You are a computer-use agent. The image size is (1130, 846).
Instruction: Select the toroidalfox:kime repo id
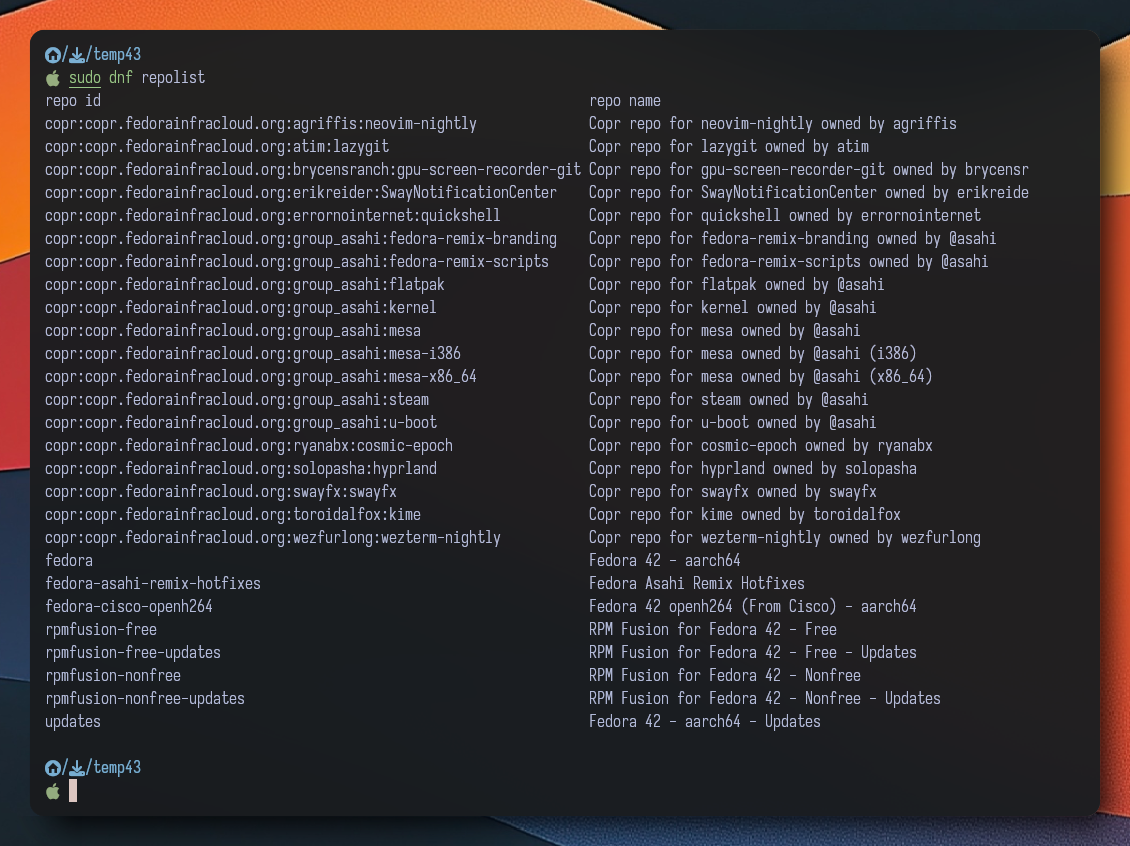click(233, 516)
